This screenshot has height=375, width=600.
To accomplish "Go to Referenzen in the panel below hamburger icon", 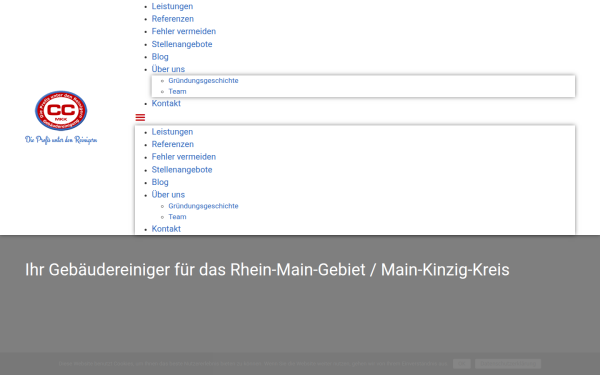I will coord(173,144).
